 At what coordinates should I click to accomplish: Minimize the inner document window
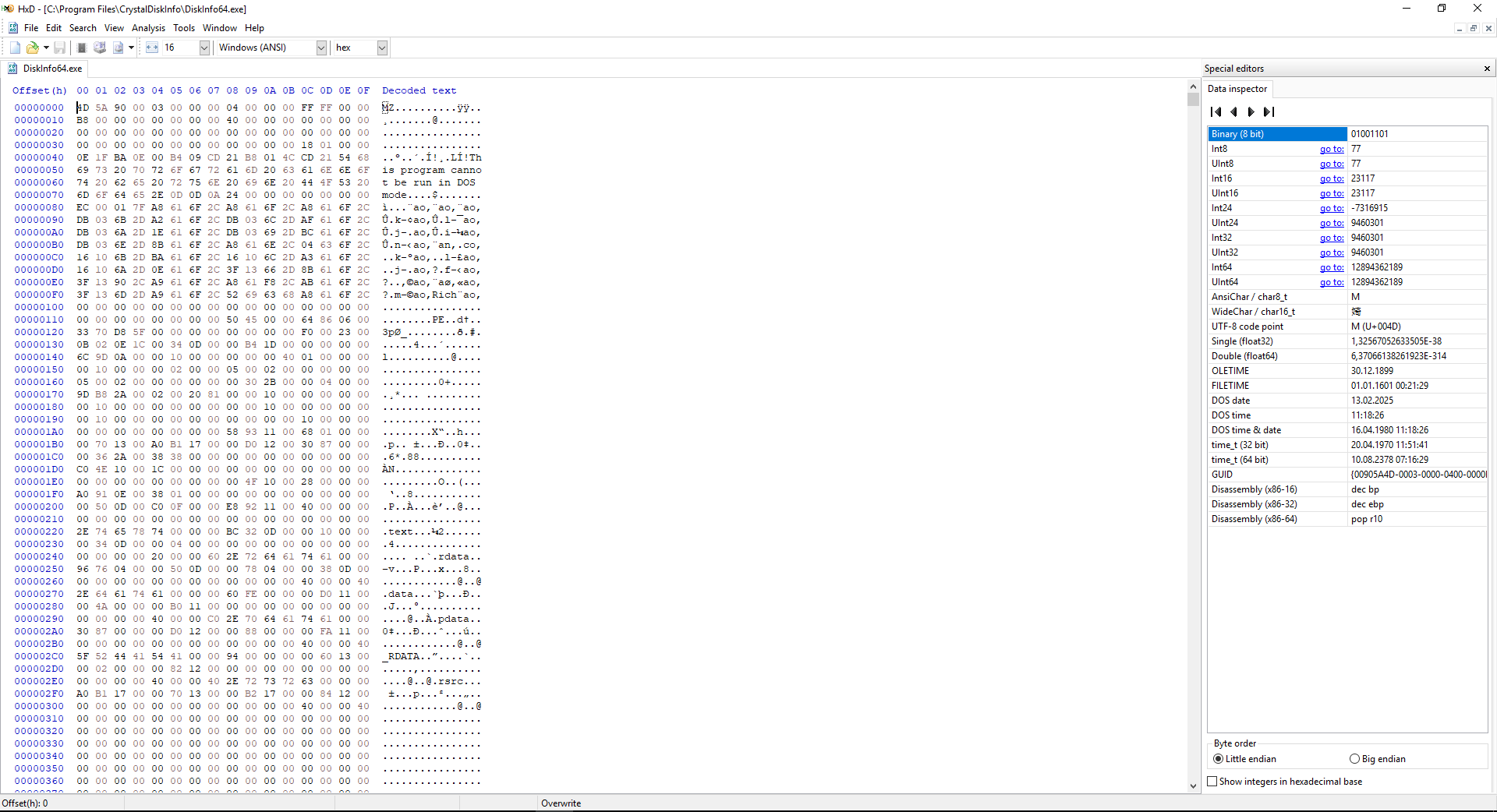coord(1459,28)
